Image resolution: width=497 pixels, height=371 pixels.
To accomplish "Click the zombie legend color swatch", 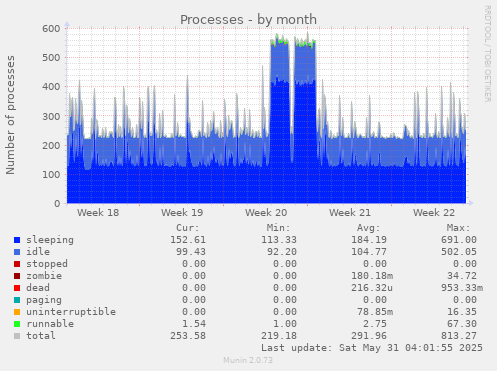I will [x=17, y=276].
